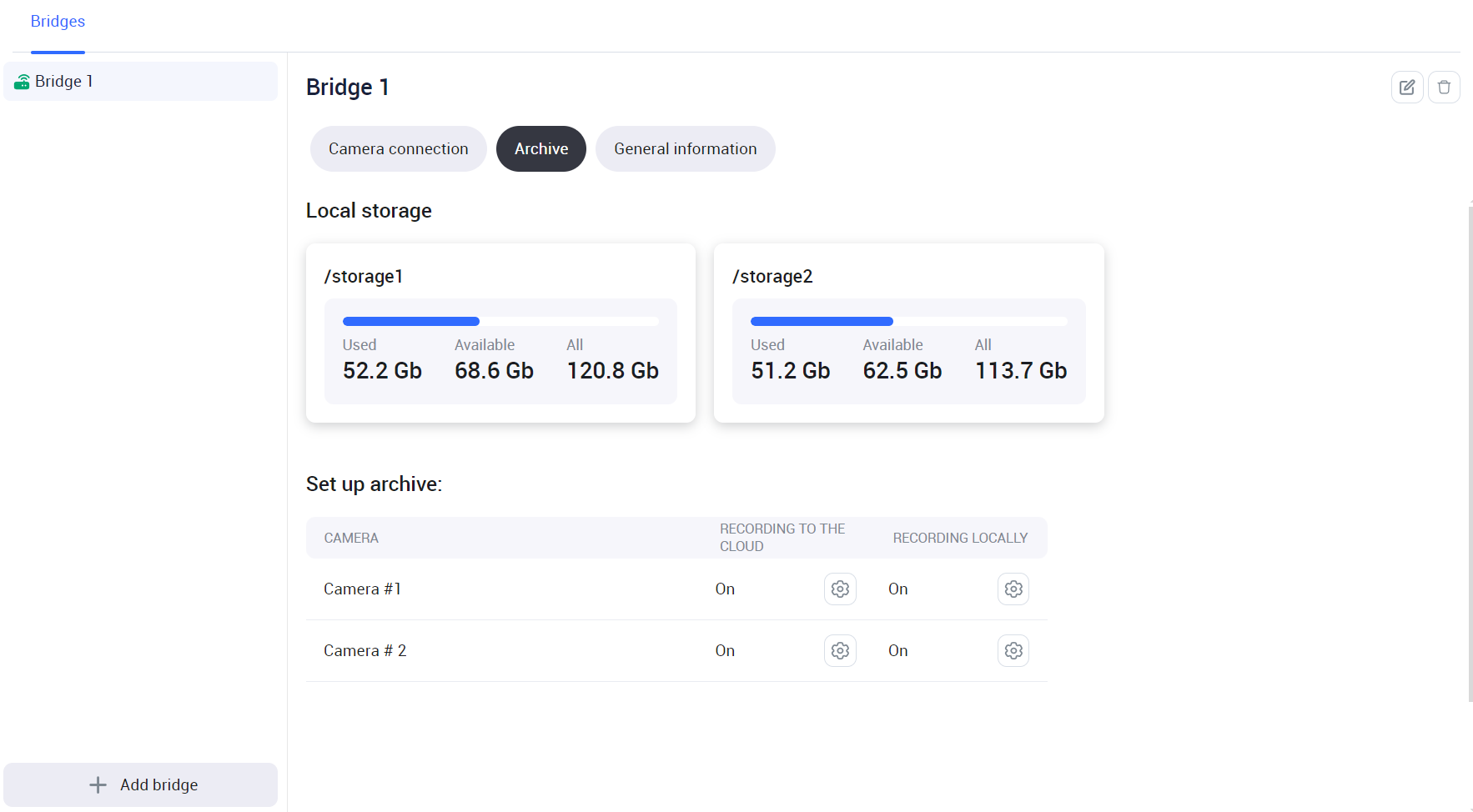
Task: Click the Recording Locally column header
Action: (960, 539)
